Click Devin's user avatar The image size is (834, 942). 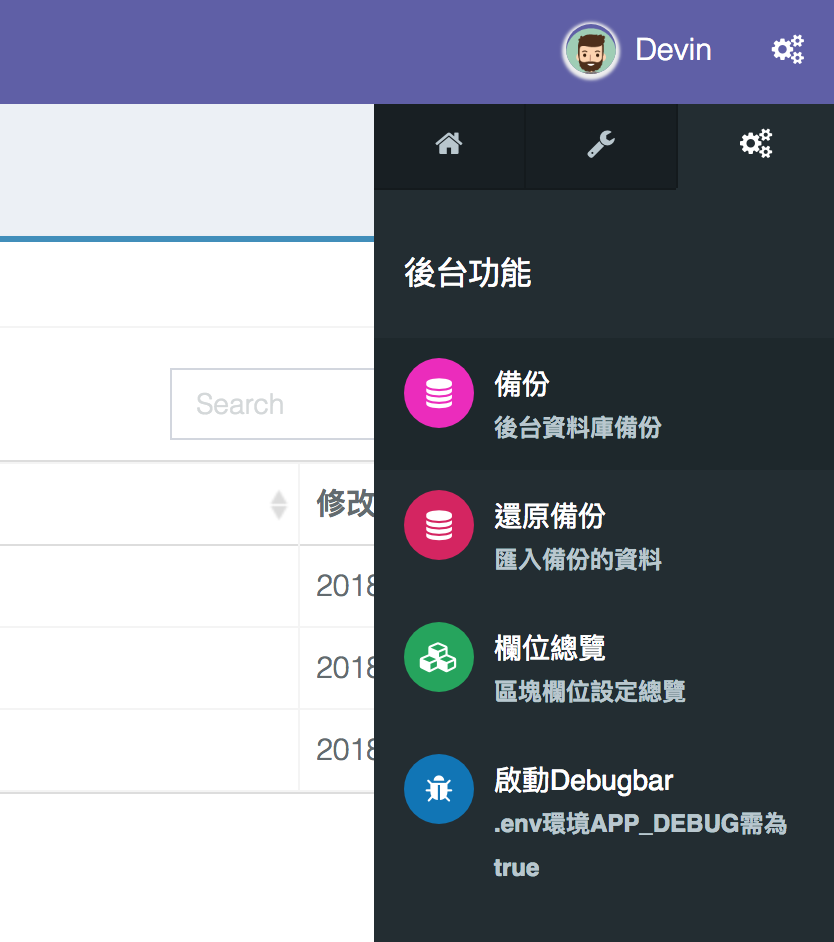coord(590,52)
